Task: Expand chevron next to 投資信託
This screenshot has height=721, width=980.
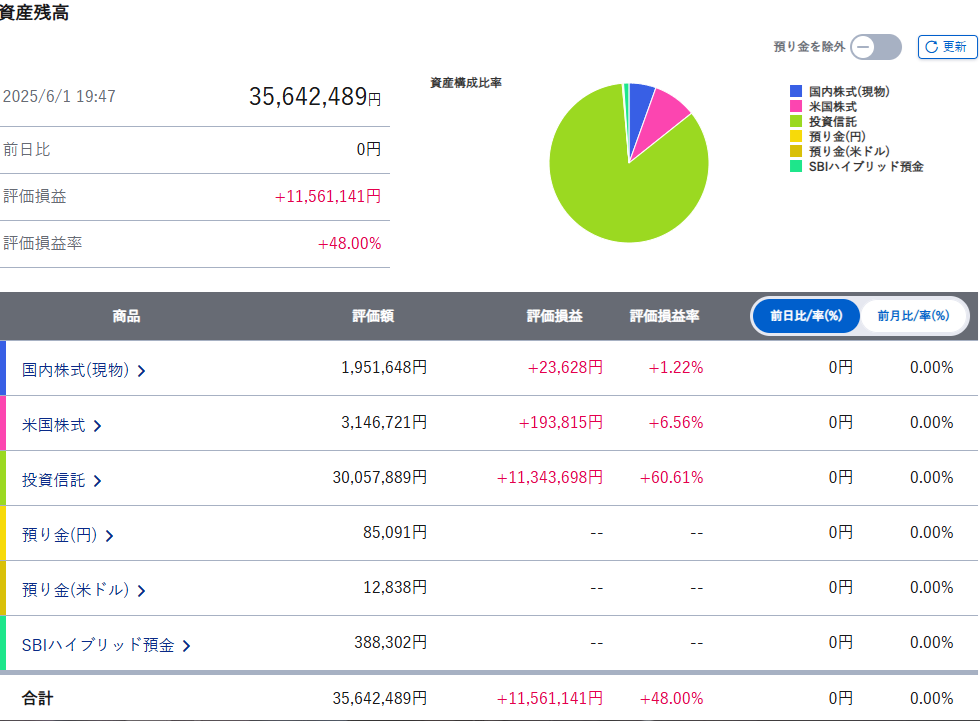Action: (x=97, y=481)
